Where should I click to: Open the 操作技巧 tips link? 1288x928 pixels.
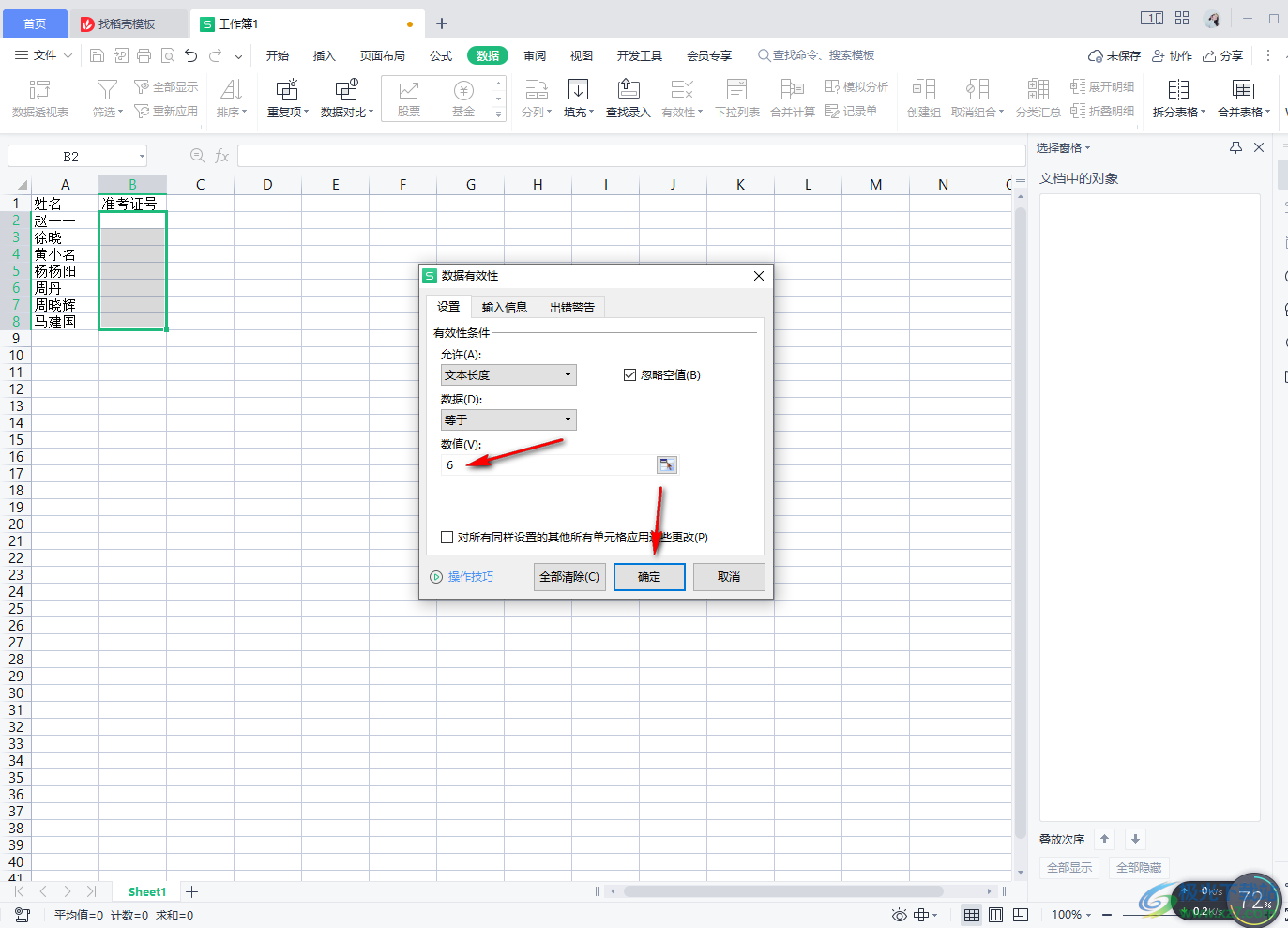tap(462, 576)
